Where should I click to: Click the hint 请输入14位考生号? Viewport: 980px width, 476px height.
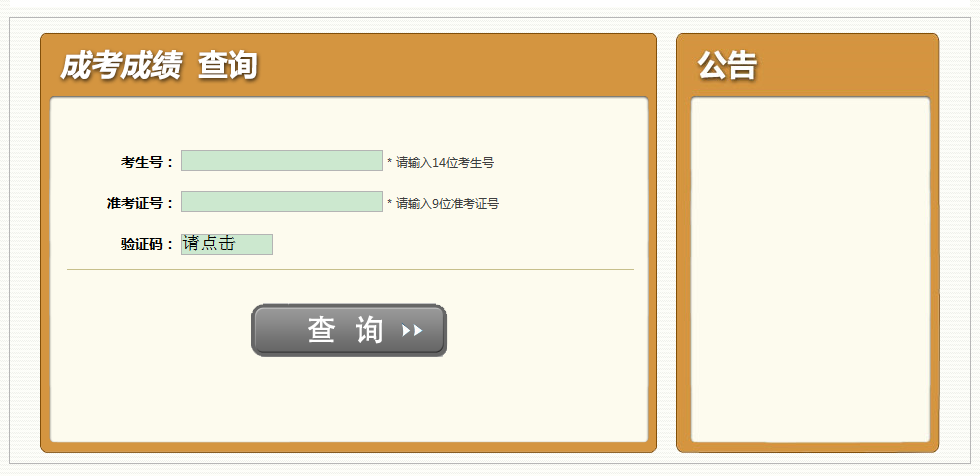pyautogui.click(x=445, y=163)
